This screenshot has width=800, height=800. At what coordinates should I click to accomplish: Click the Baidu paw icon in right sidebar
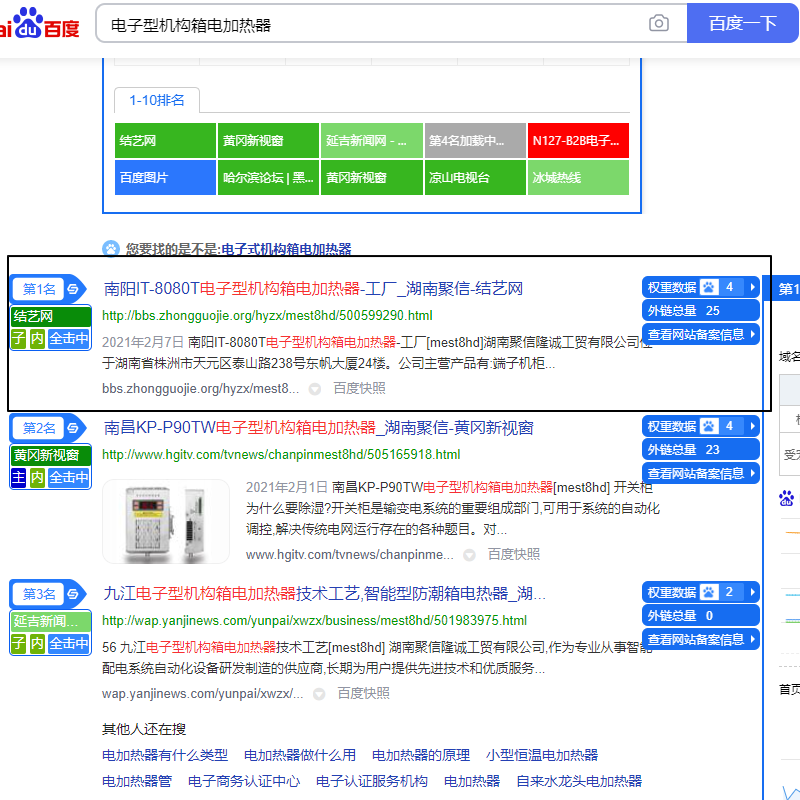[x=786, y=498]
